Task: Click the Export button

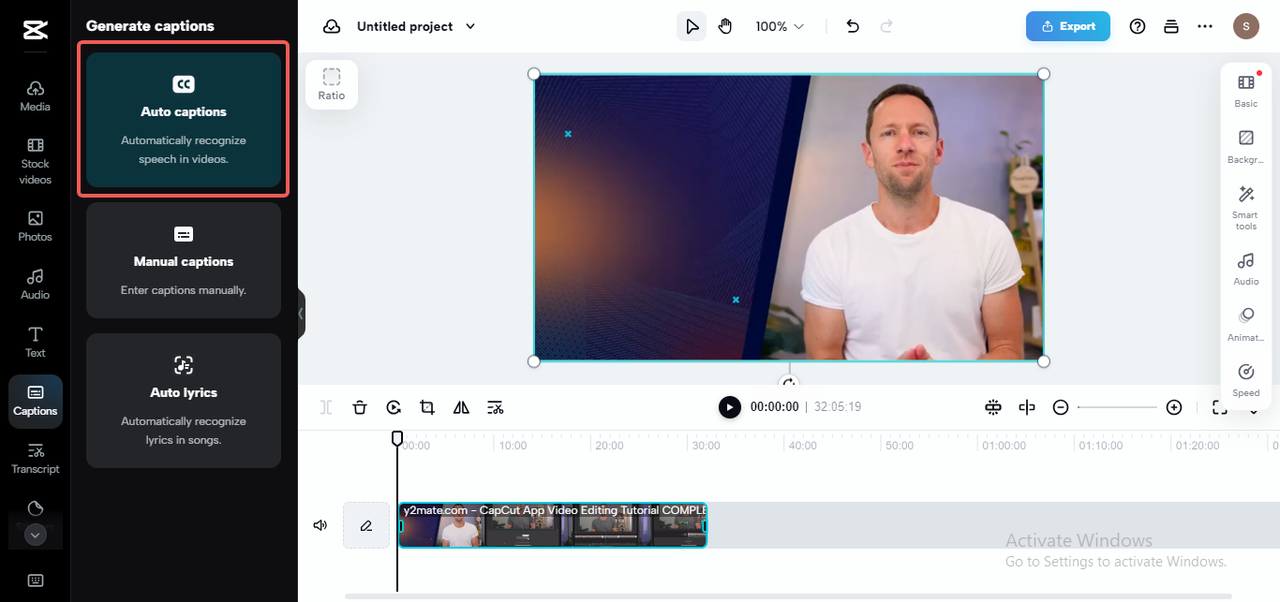Action: 1068,26
